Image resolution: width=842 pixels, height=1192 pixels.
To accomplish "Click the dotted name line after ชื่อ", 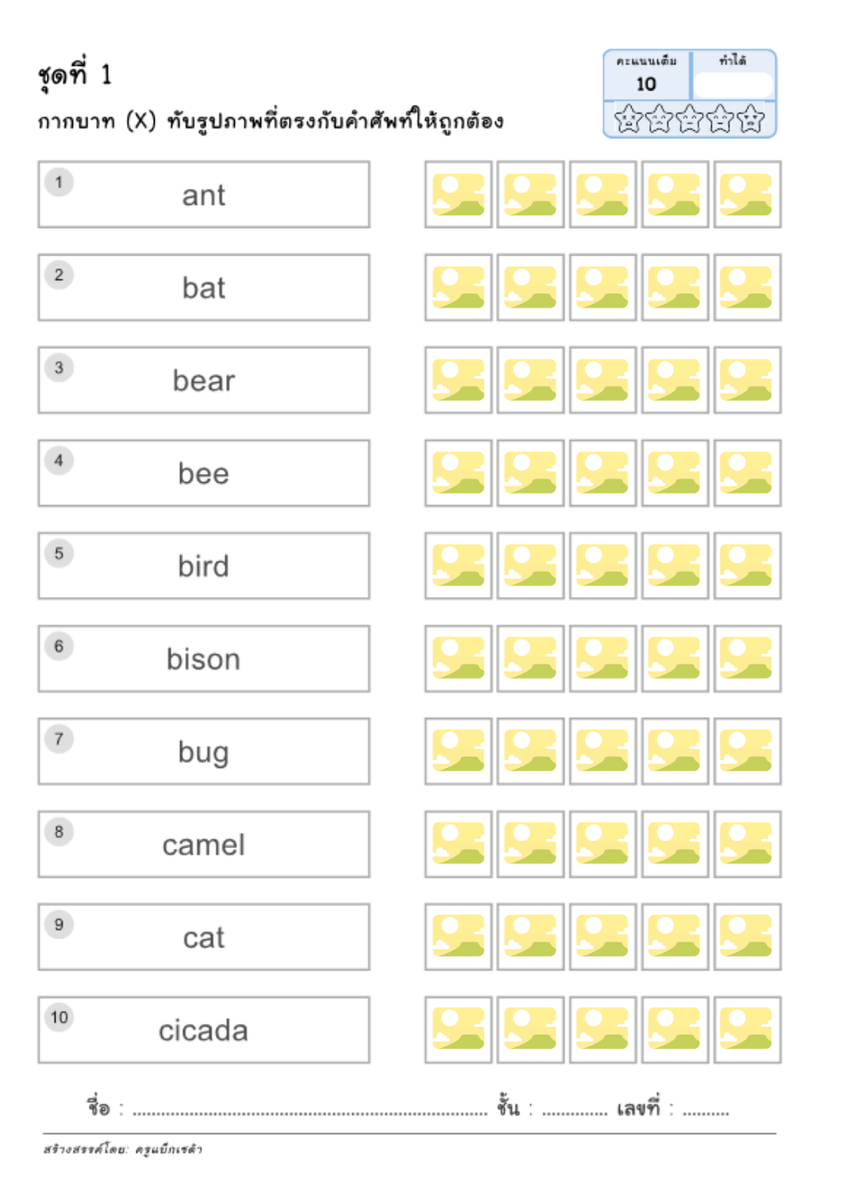I will tap(310, 1113).
